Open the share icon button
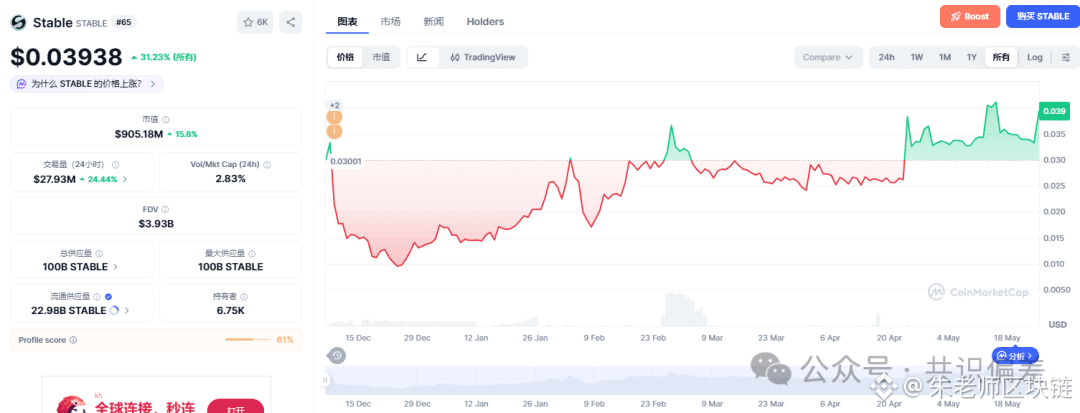Screen dimensions: 1080x413 click(291, 22)
